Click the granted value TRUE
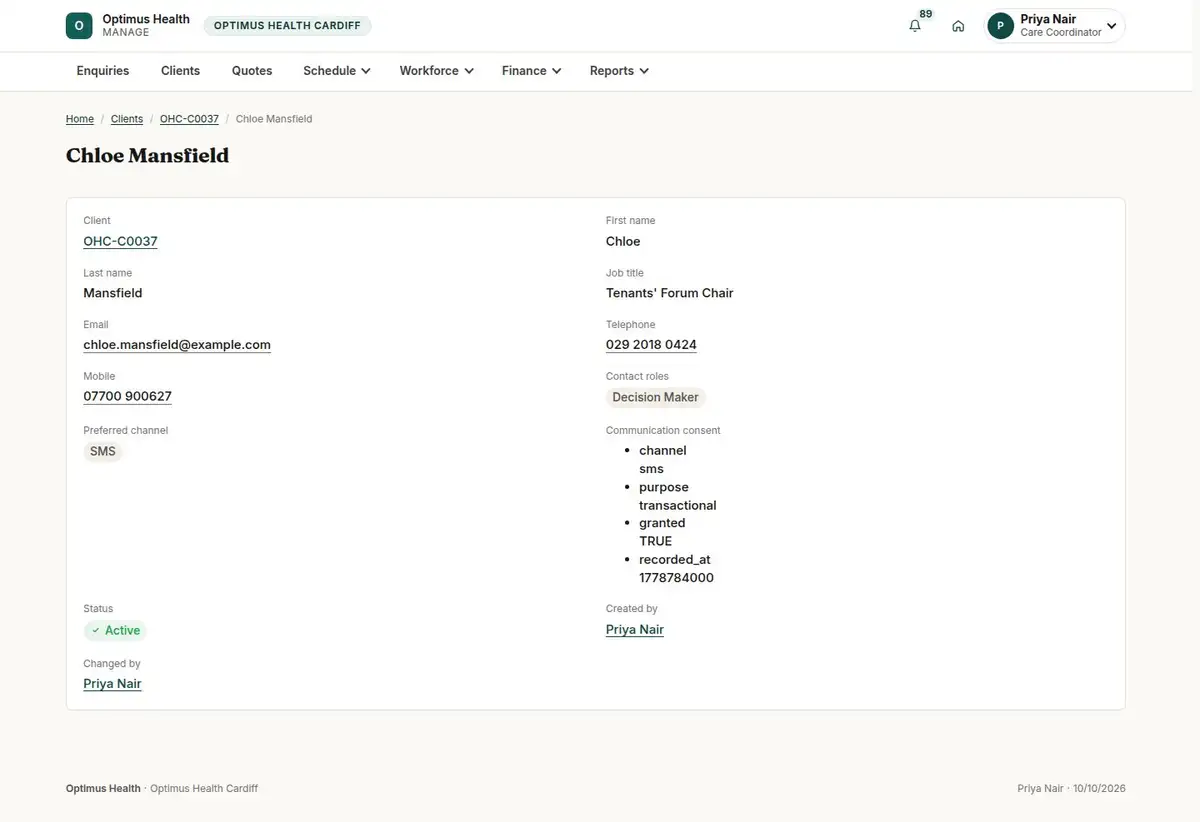Screen dimensions: 1200x822 (656, 541)
